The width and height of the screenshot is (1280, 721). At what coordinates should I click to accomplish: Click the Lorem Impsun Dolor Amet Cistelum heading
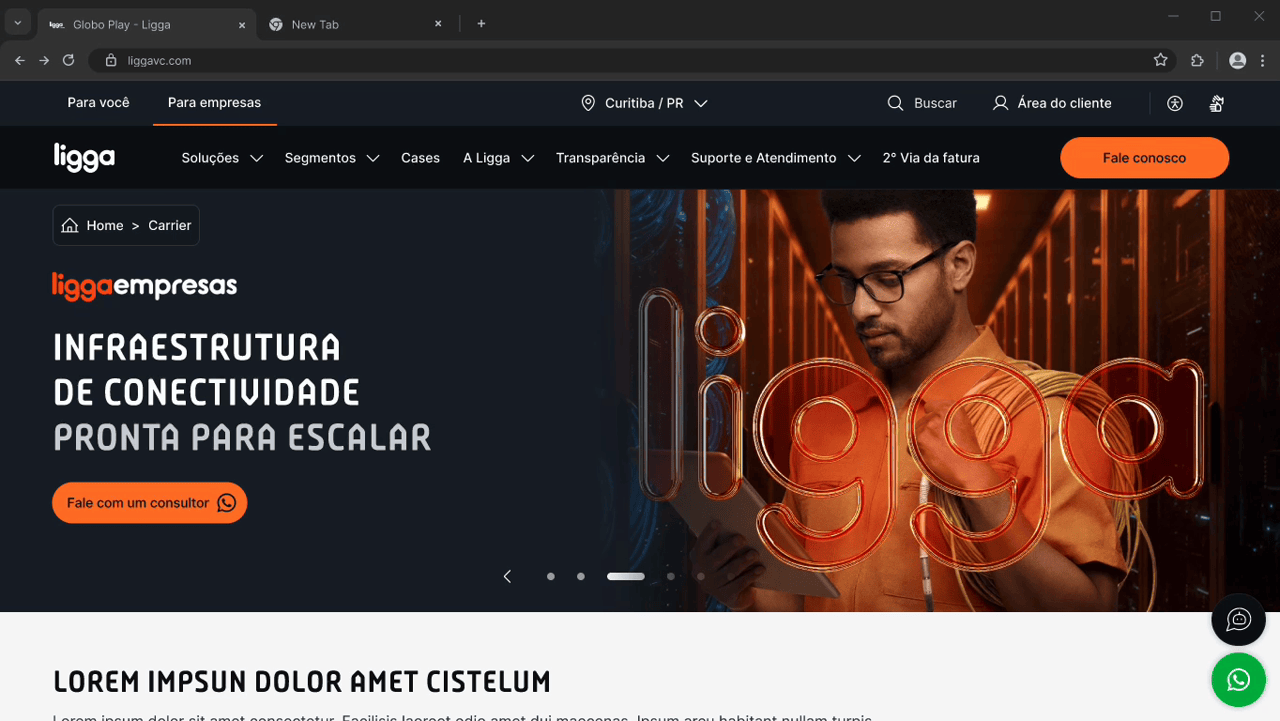tap(302, 682)
